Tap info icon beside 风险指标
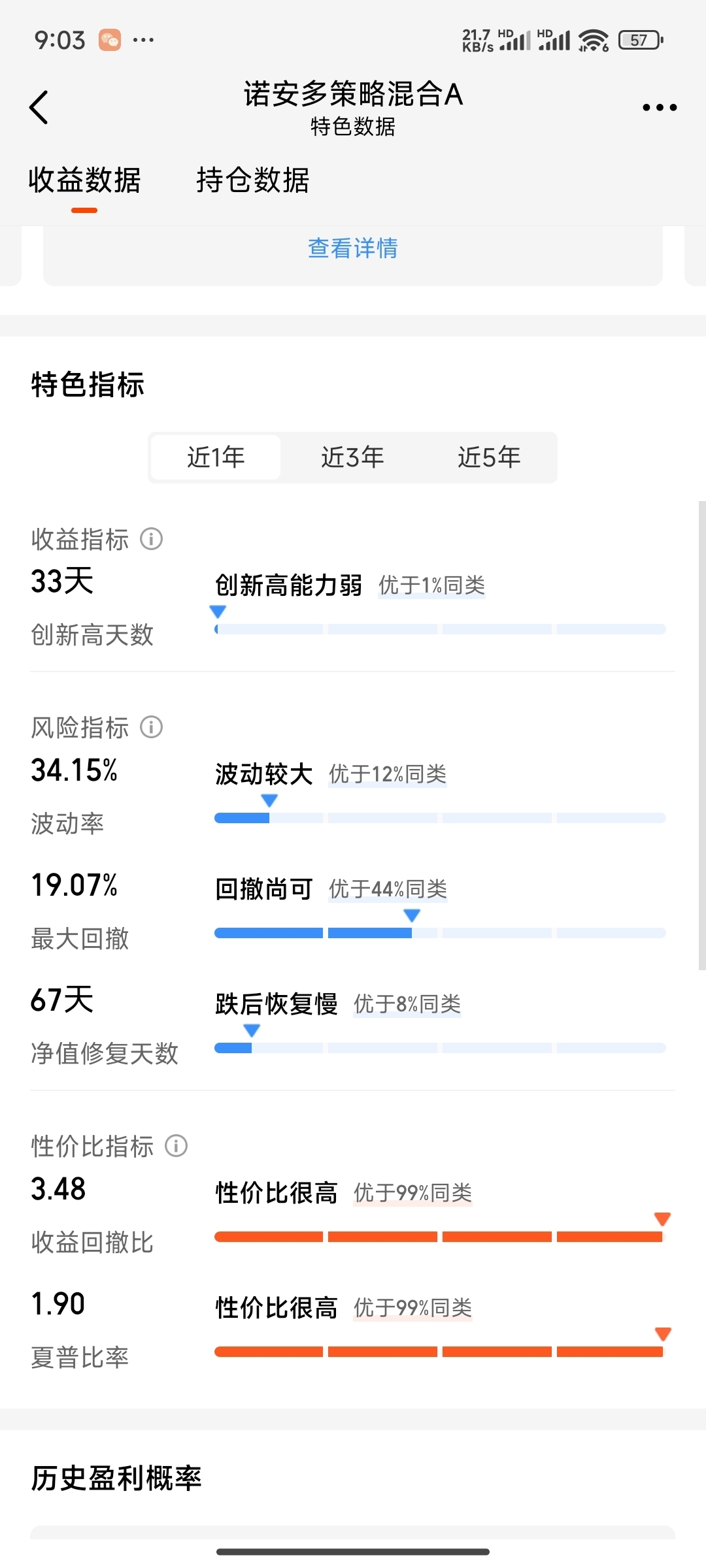Image resolution: width=706 pixels, height=1568 pixels. pos(152,727)
